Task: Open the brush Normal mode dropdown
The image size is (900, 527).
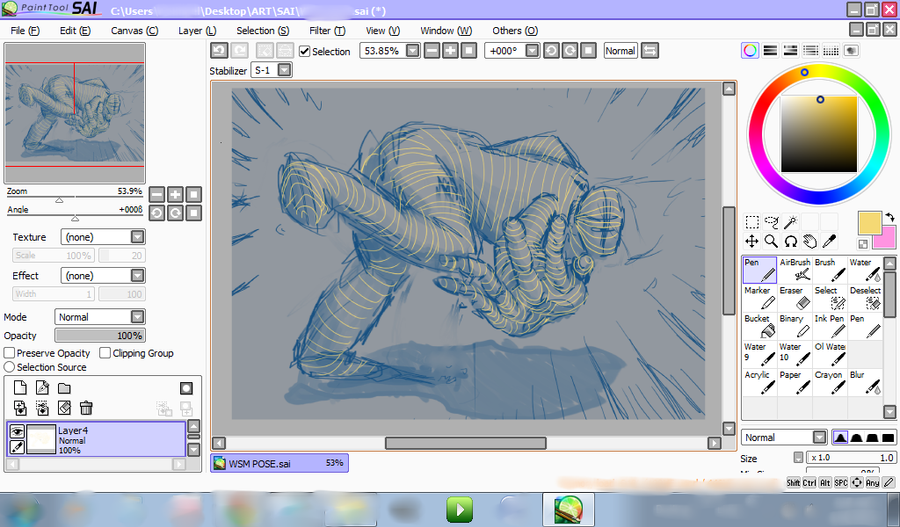Action: 820,437
